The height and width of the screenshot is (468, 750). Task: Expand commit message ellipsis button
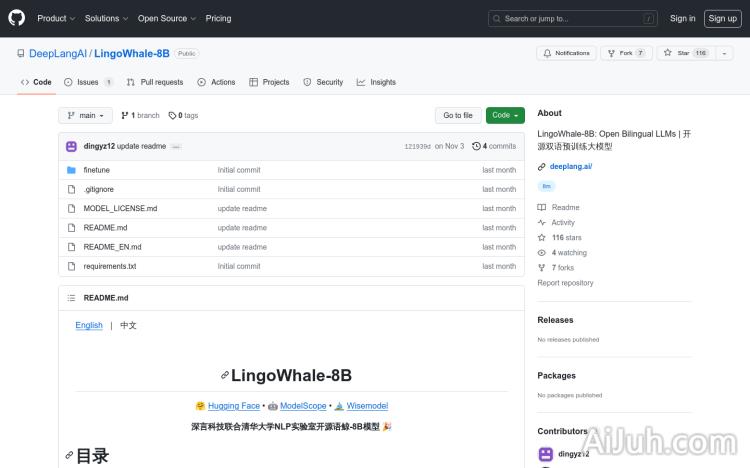tap(176, 146)
